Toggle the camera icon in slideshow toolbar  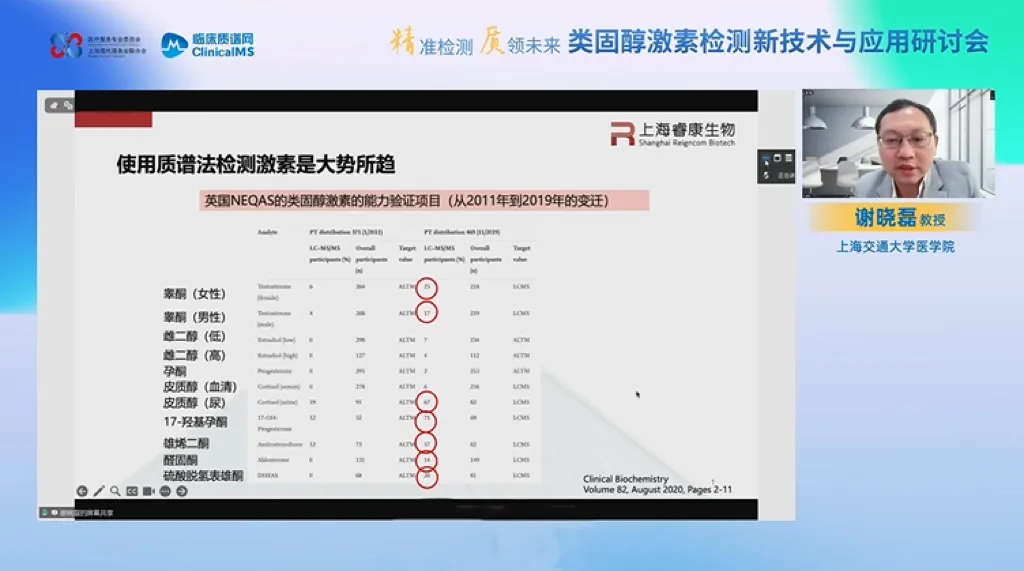tap(147, 491)
